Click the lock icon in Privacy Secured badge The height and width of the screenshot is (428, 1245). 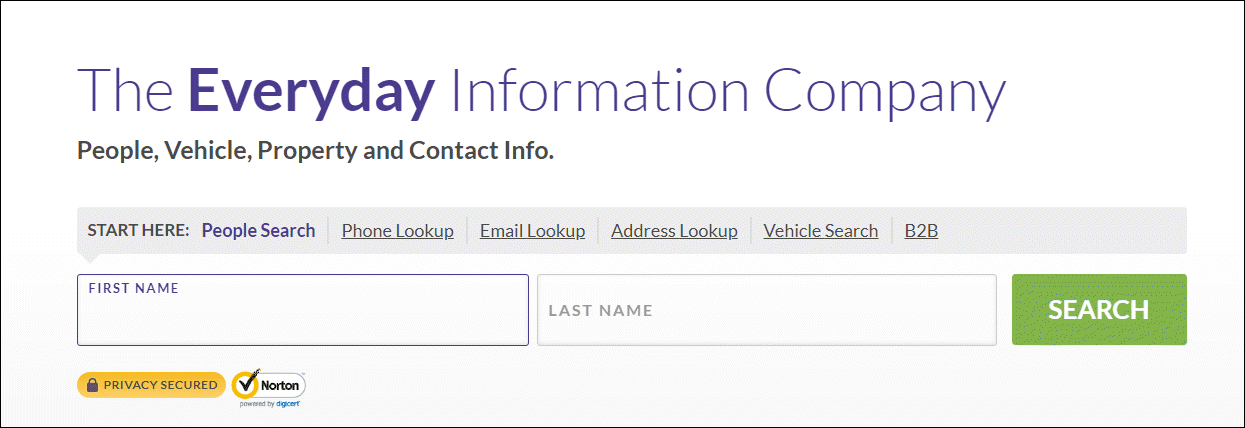[x=92, y=385]
